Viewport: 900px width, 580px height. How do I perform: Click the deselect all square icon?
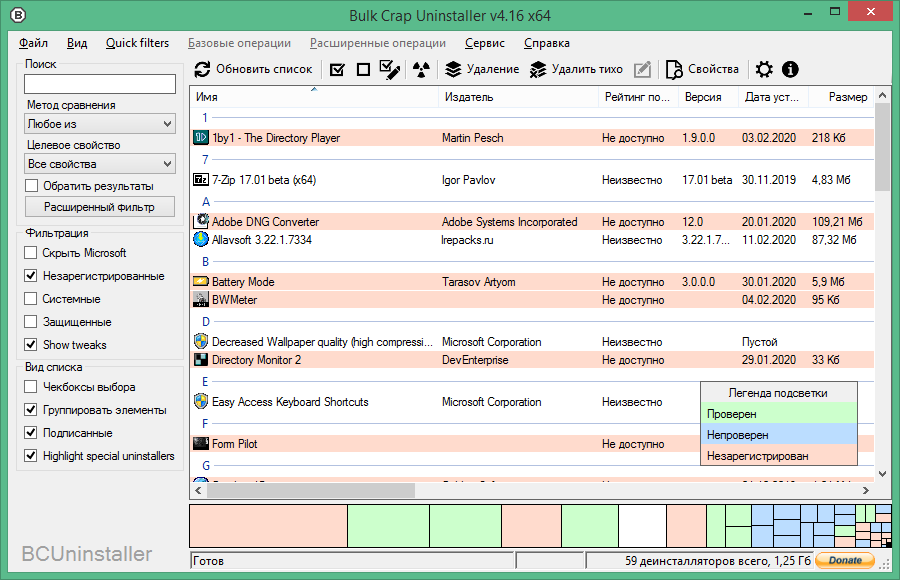pos(363,69)
